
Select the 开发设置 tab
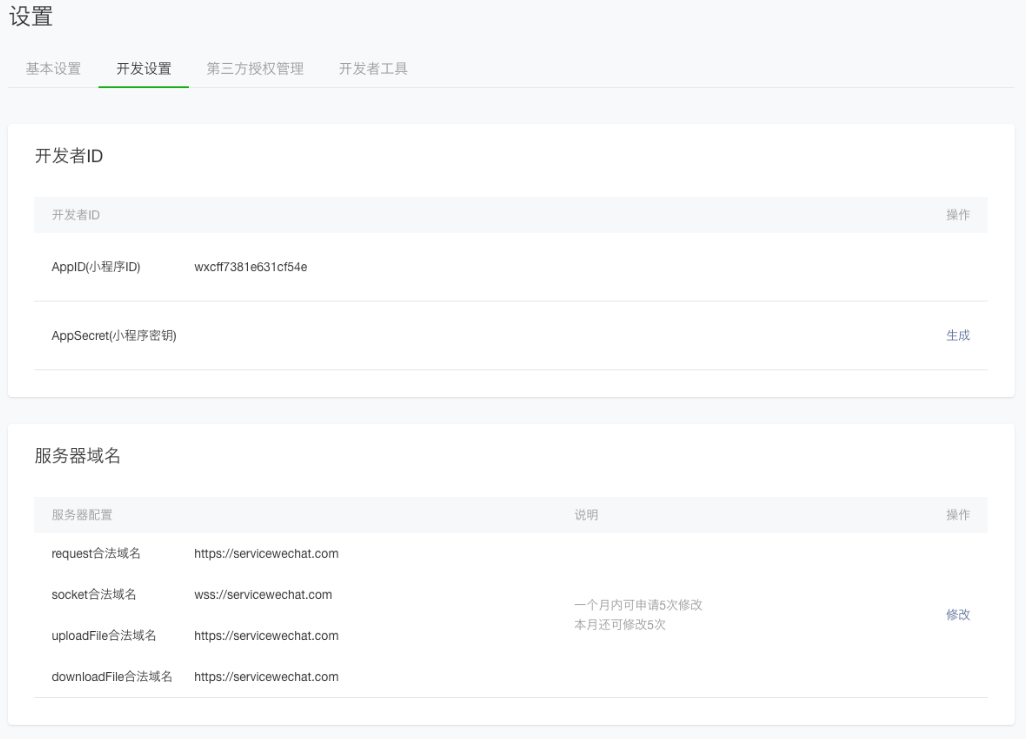144,69
